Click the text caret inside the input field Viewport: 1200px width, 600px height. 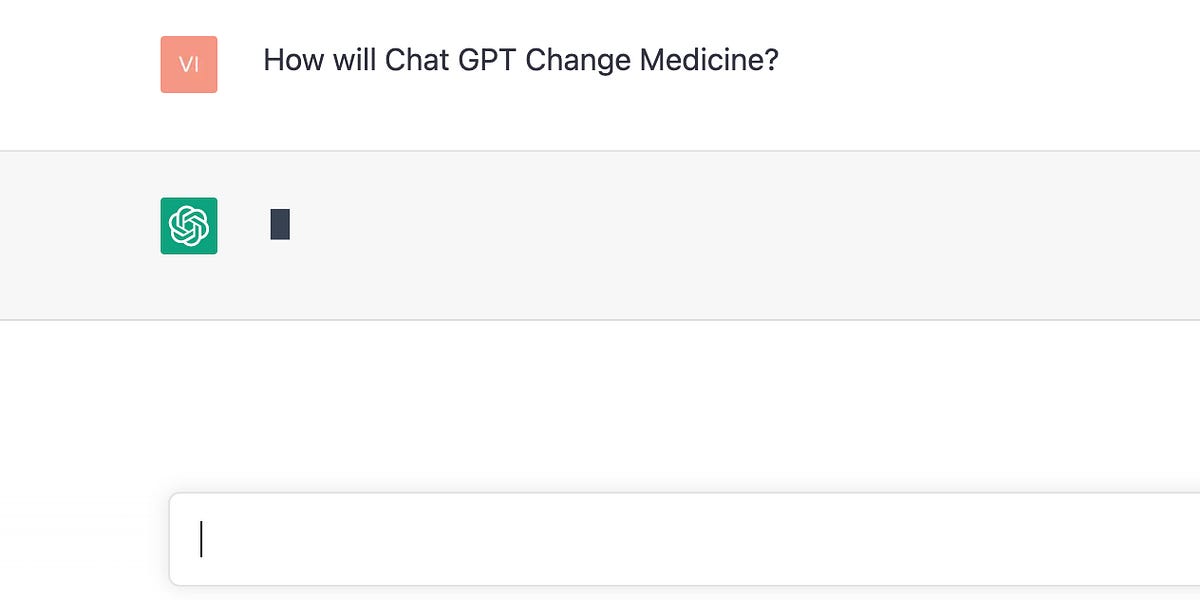(201, 538)
